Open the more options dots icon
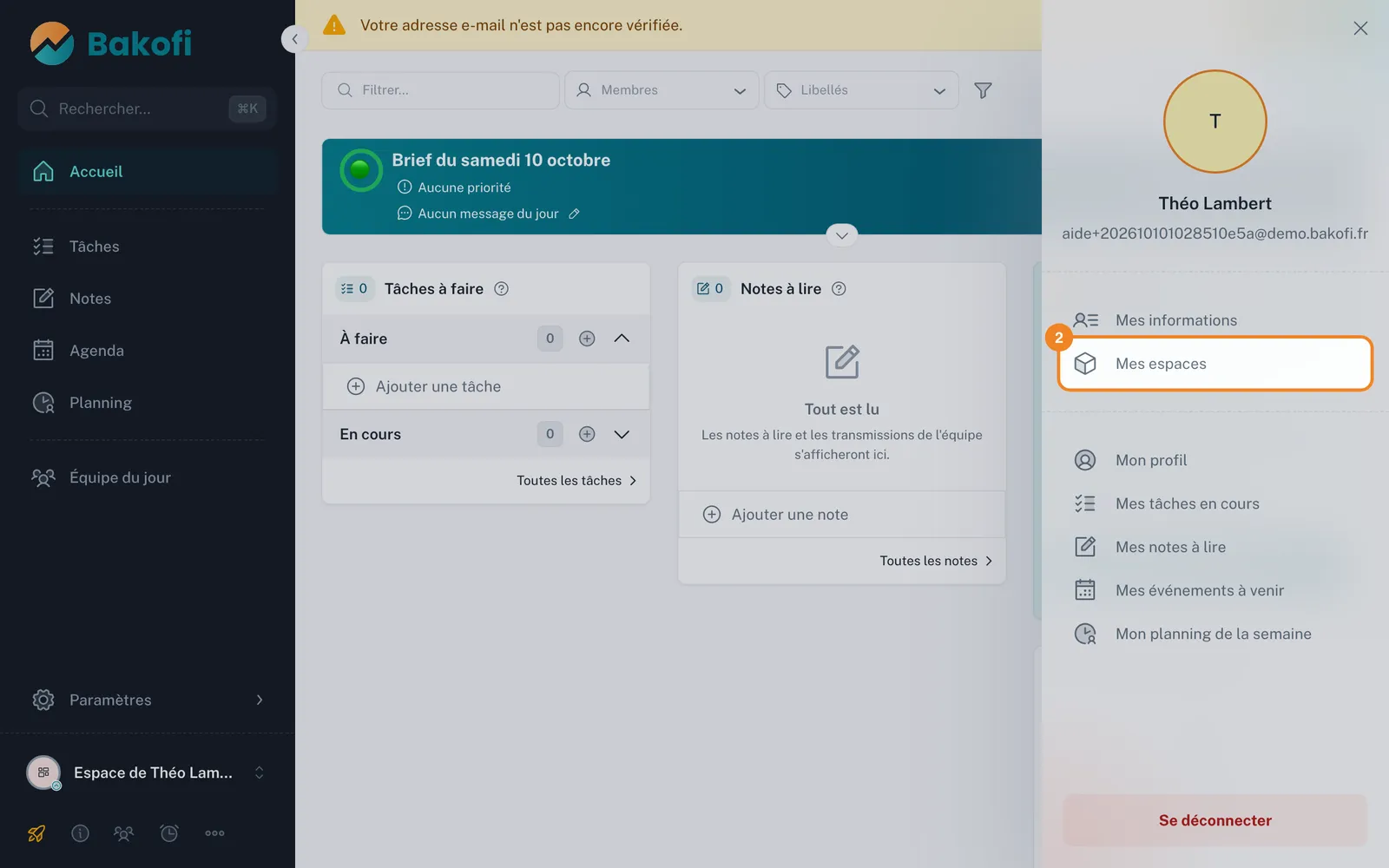Image resolution: width=1389 pixels, height=868 pixels. coord(214,833)
